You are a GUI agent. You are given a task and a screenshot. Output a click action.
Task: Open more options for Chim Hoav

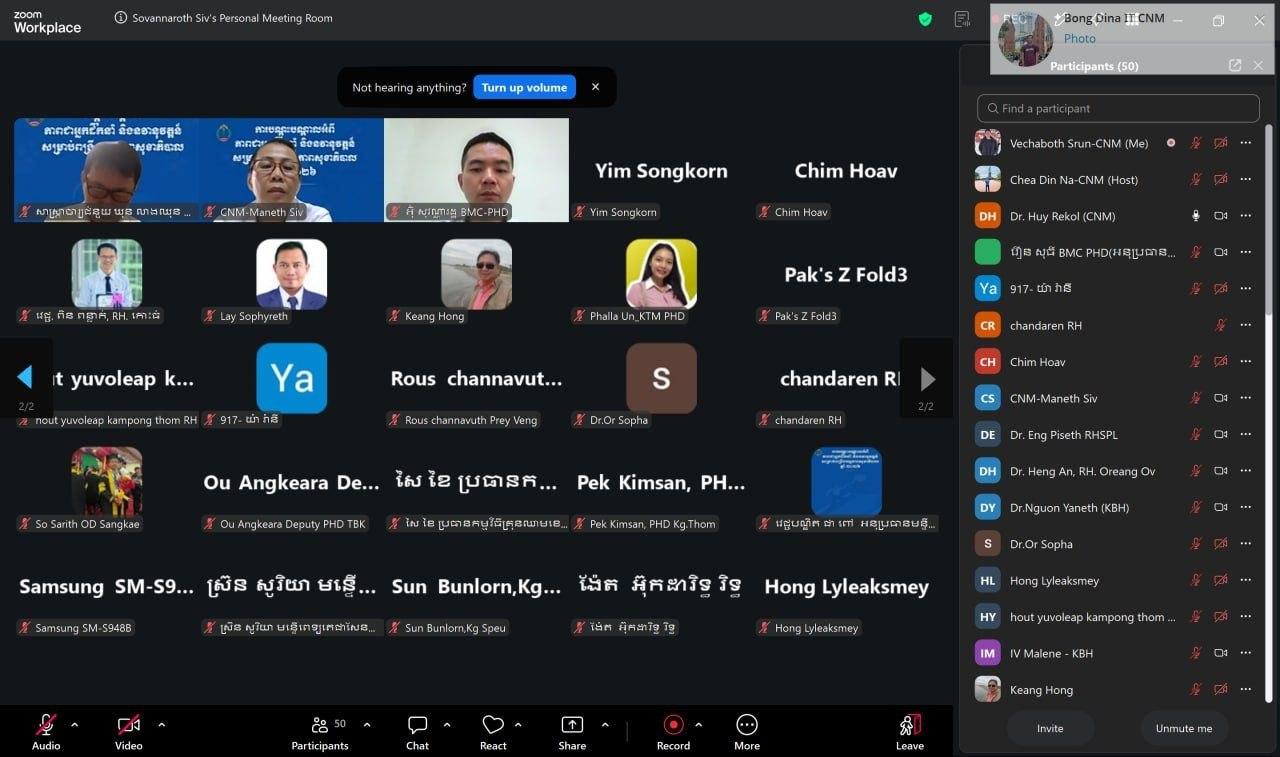[1245, 362]
